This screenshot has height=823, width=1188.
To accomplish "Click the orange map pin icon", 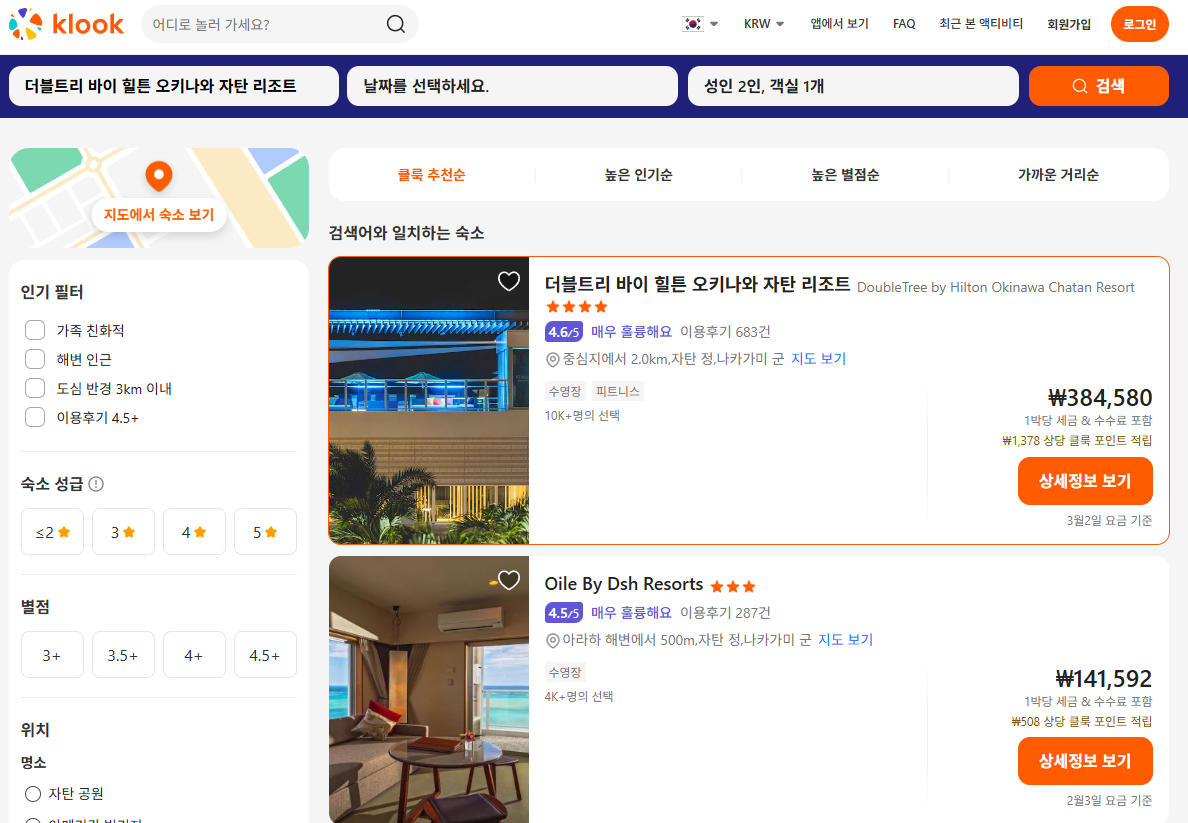I will [159, 177].
